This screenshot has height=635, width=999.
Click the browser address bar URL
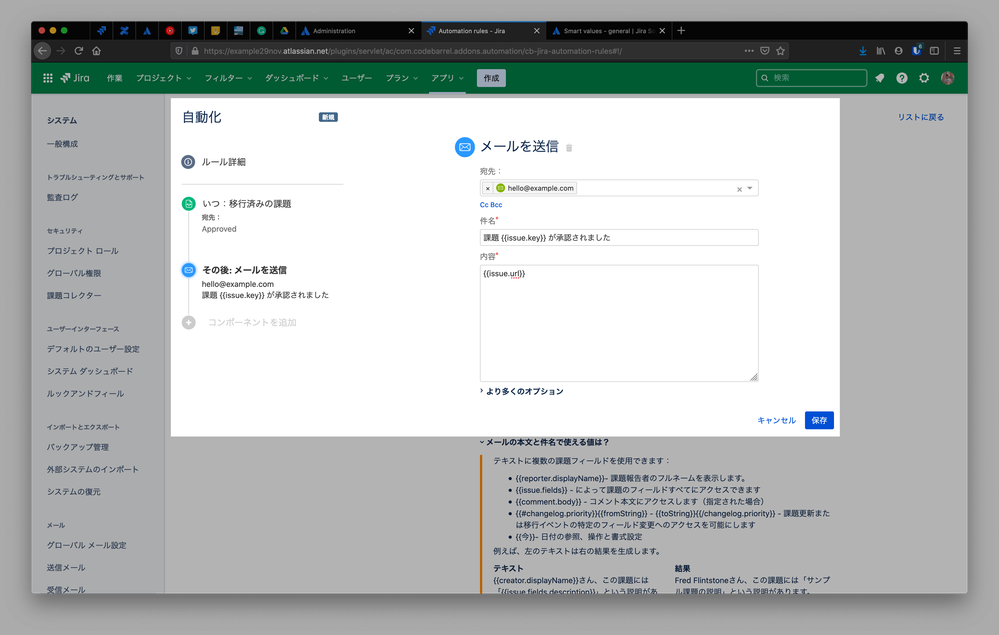point(412,51)
